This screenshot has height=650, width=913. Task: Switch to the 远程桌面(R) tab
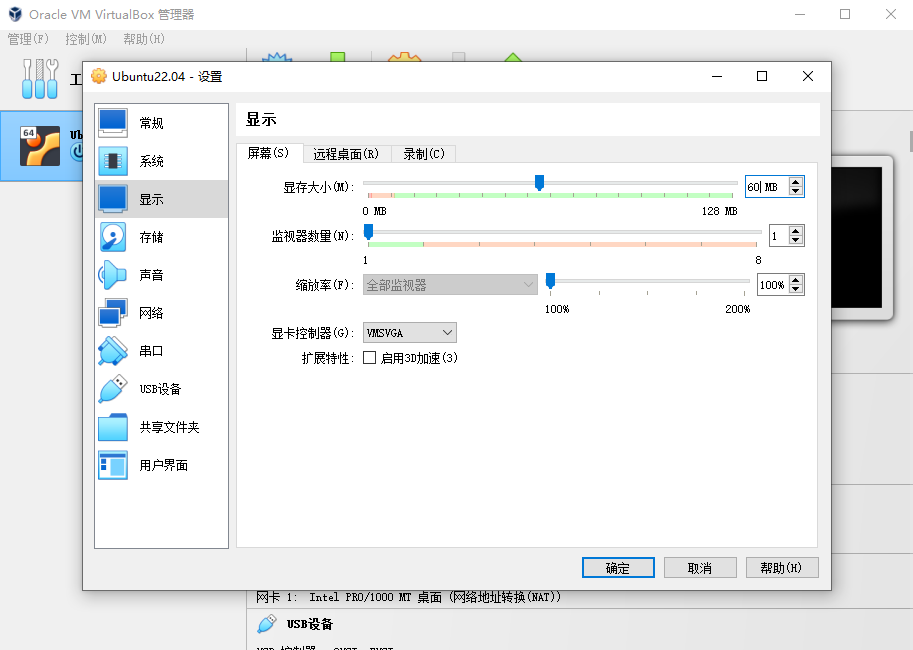(346, 154)
